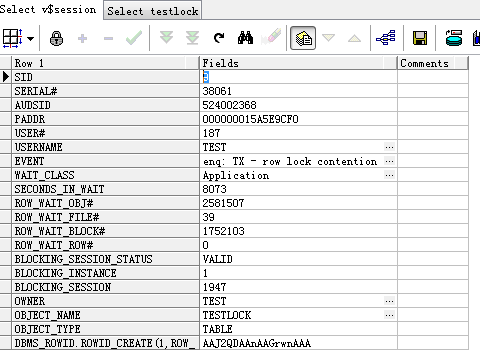Screen dimensions: 480x362
Task: Select the ROW_WAIT_OBJ# value 2581507
Action: click(224, 203)
